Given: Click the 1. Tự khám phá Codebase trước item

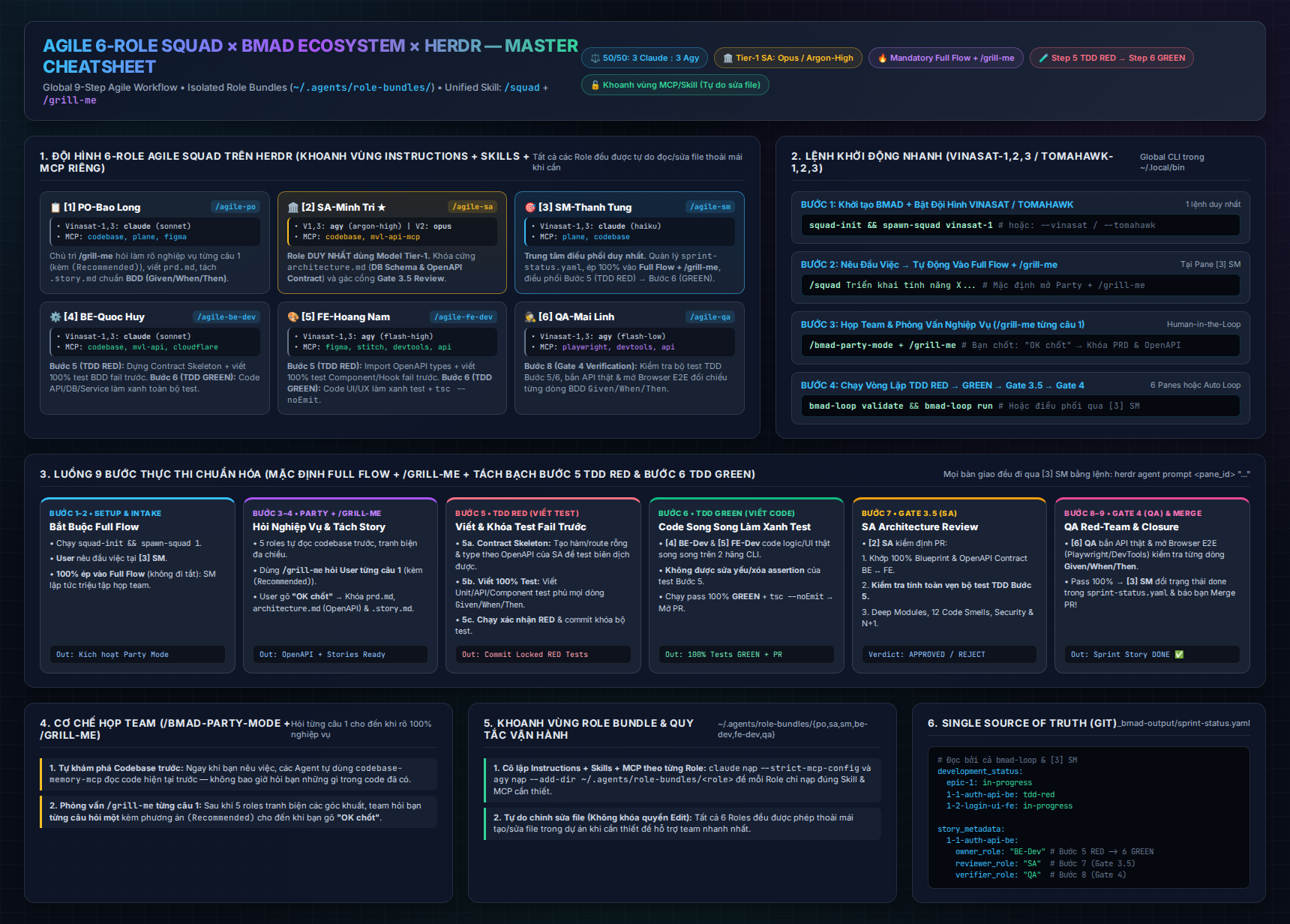Looking at the screenshot, I should [x=238, y=774].
